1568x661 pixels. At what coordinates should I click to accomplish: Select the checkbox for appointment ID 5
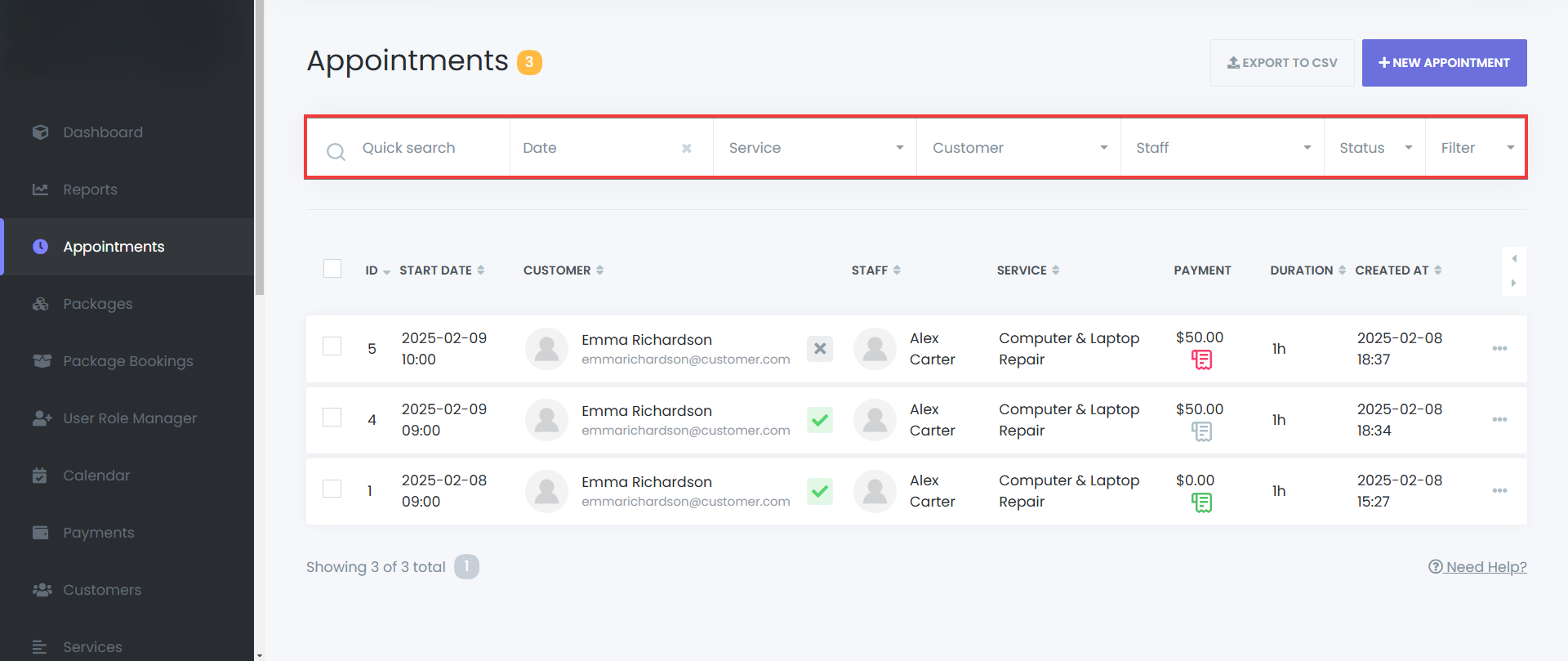point(332,346)
